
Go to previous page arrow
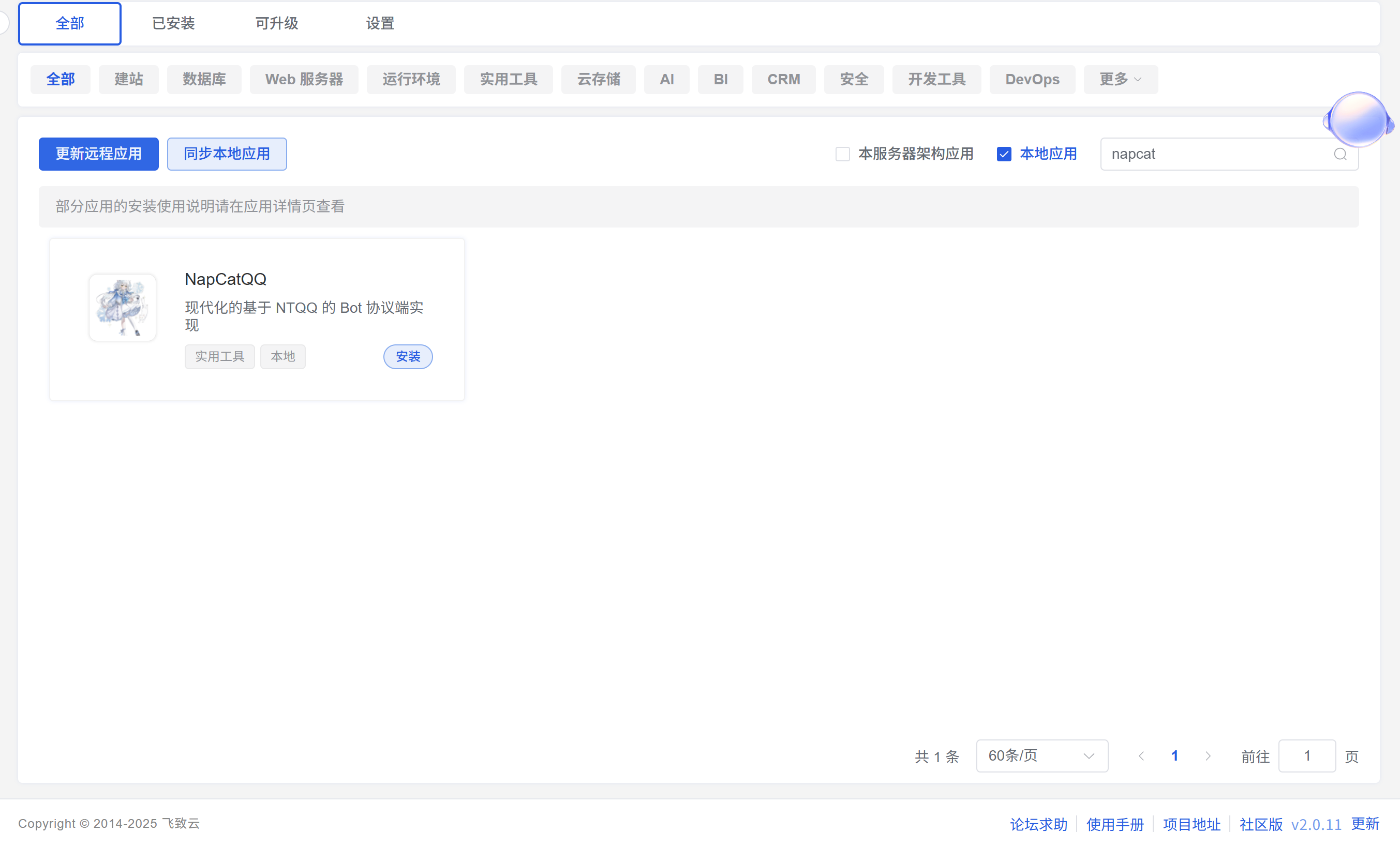[1141, 755]
